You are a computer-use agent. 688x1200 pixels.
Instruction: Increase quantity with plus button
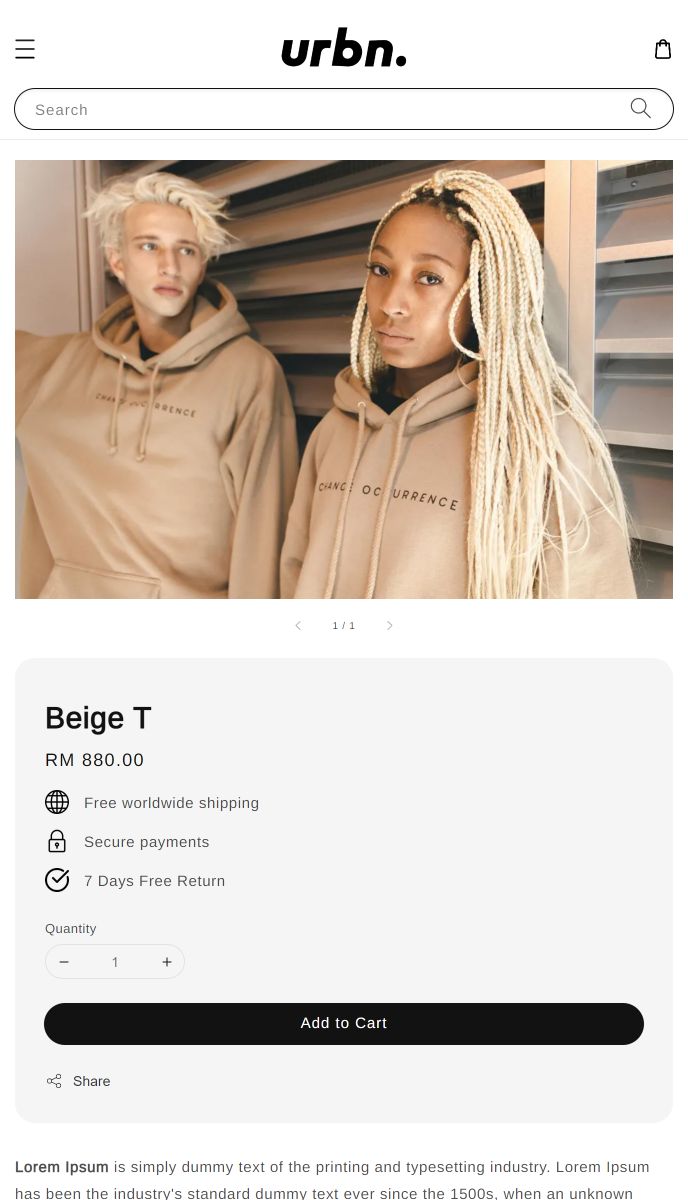click(x=167, y=962)
